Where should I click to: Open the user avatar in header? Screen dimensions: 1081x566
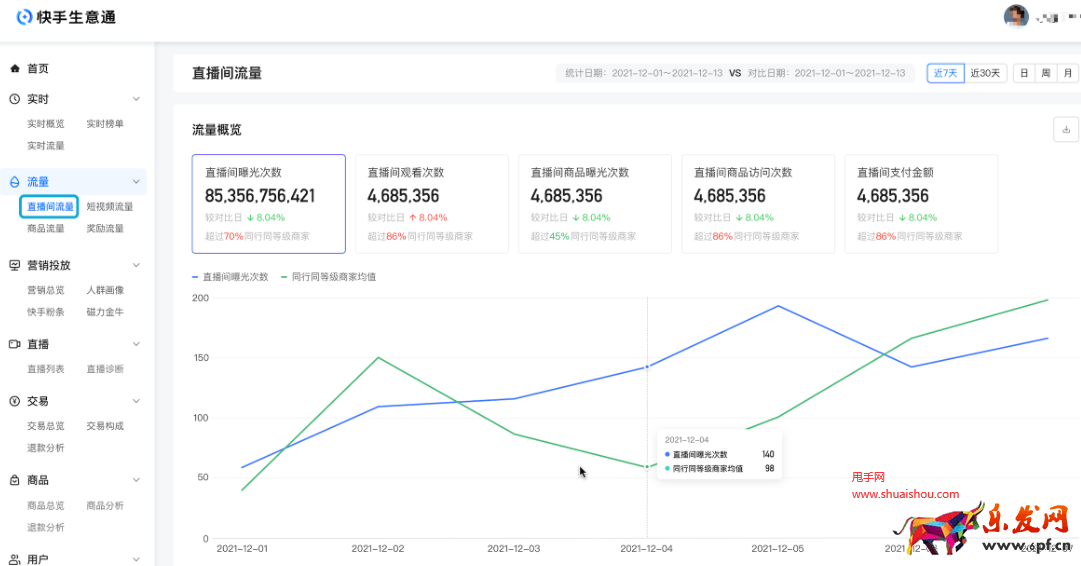pos(1015,17)
